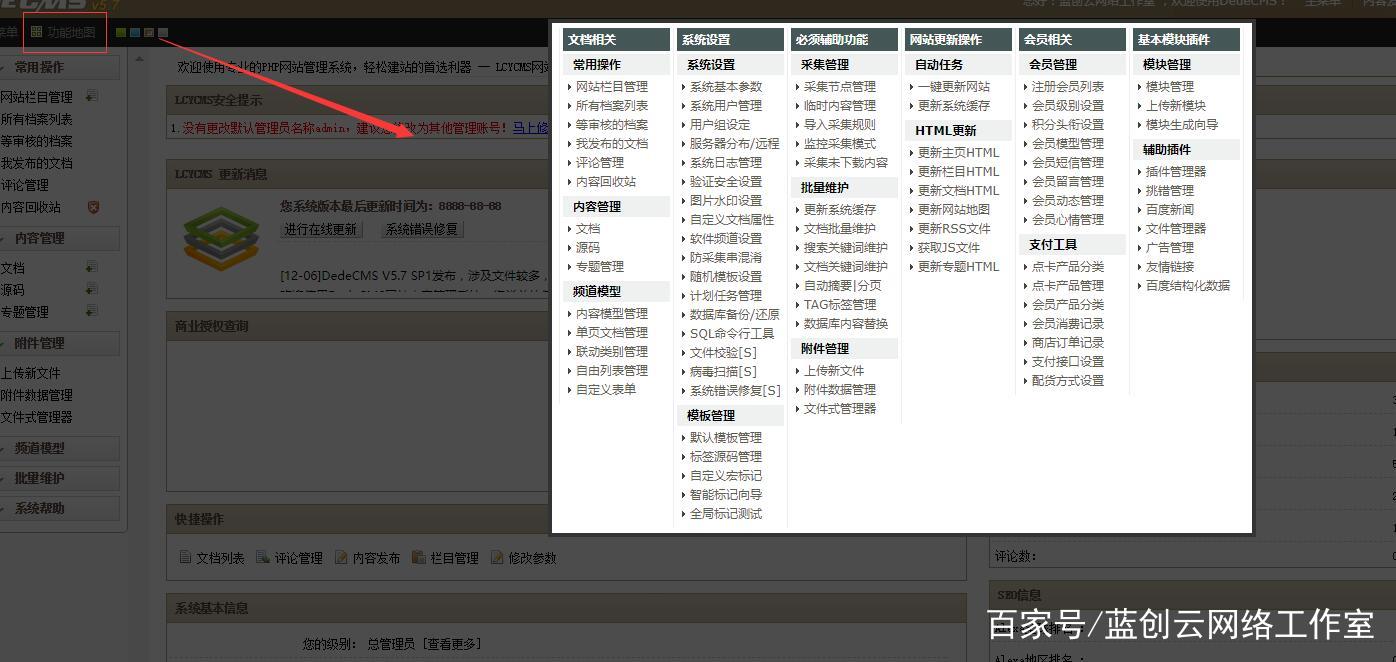This screenshot has height=662, width=1396.
Task: Collapse the 常用操作 sidebar section
Action: 59,67
